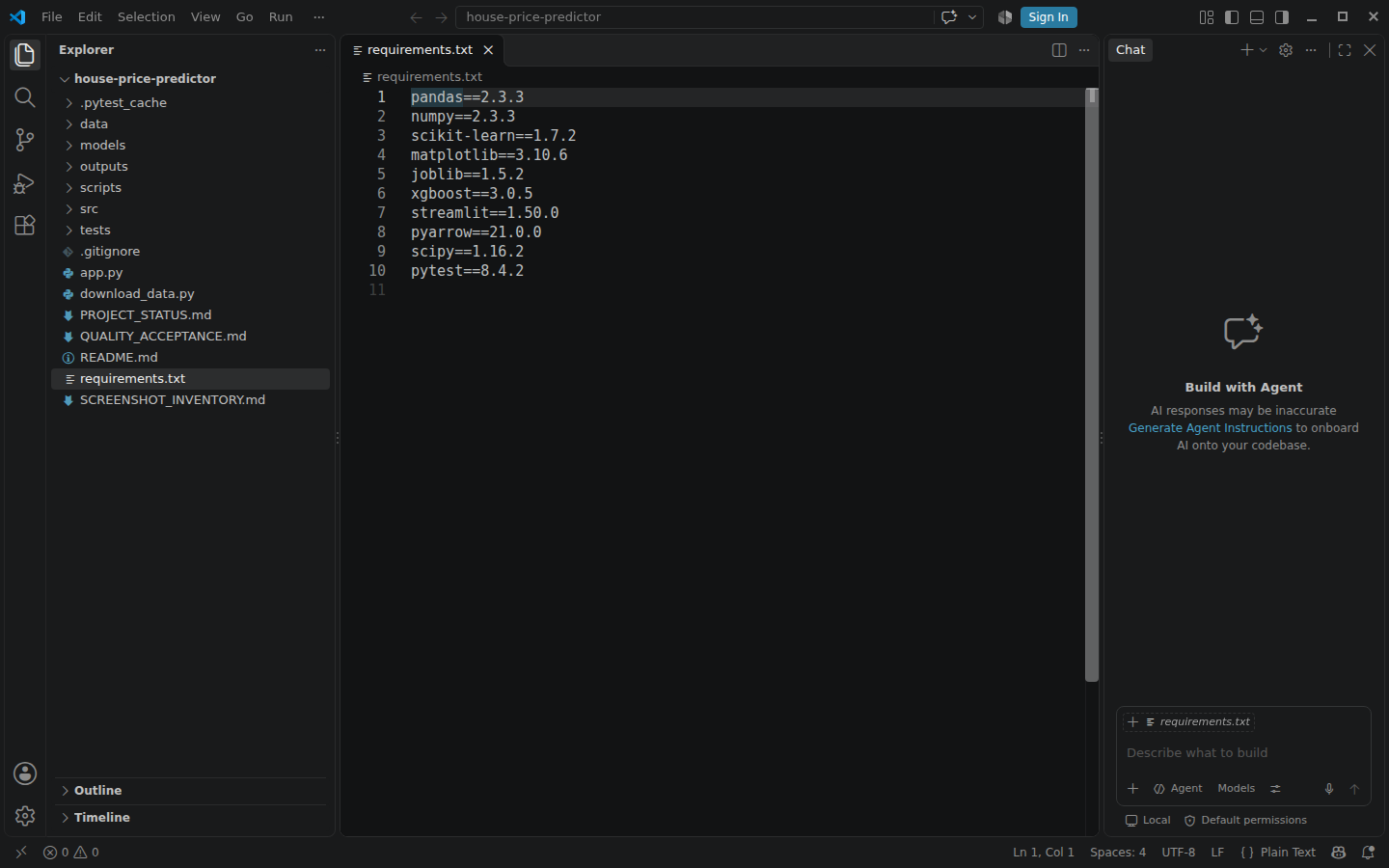Click the command center search box

pyautogui.click(x=695, y=17)
